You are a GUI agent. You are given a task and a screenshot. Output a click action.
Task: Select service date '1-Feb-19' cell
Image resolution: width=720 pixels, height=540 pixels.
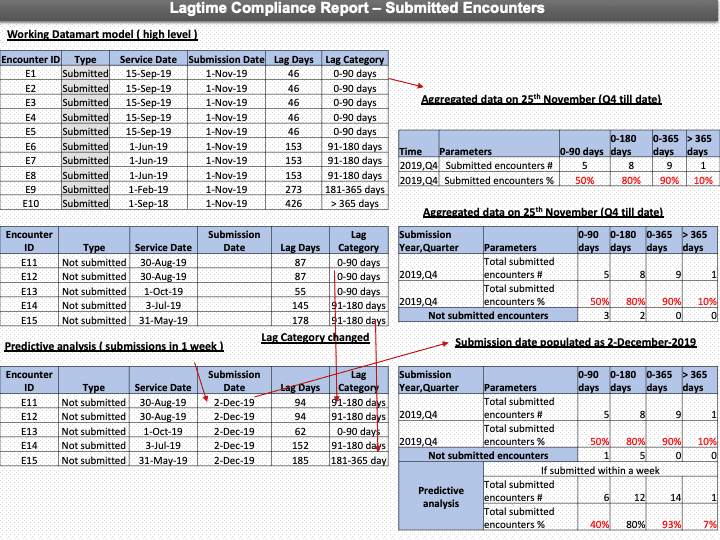coord(148,189)
